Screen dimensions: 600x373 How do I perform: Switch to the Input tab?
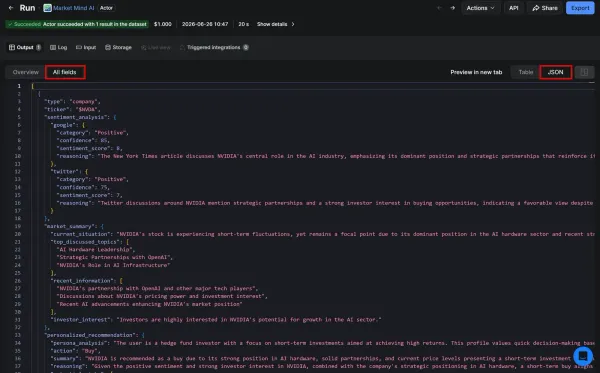click(86, 47)
